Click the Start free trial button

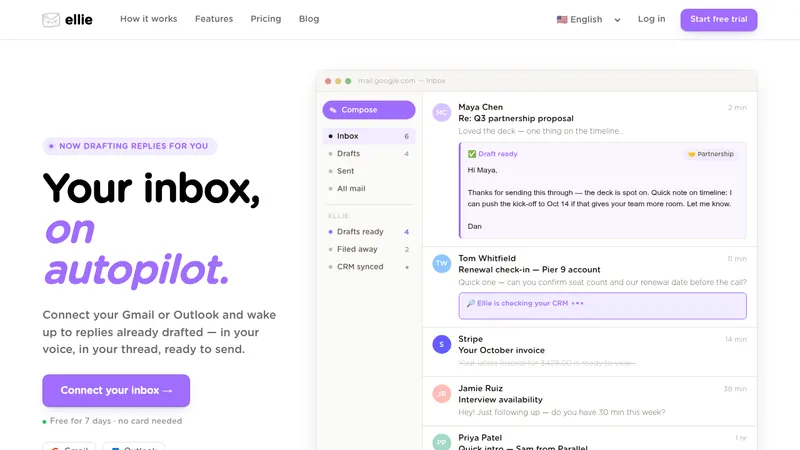(718, 19)
